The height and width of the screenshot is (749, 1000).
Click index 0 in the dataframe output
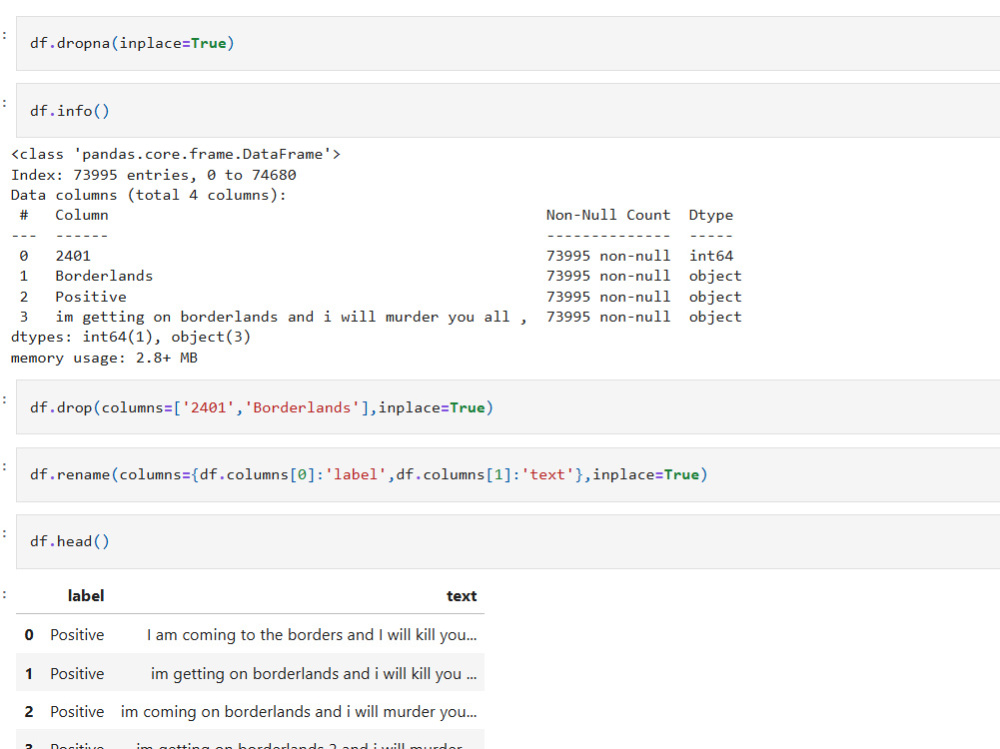(29, 635)
